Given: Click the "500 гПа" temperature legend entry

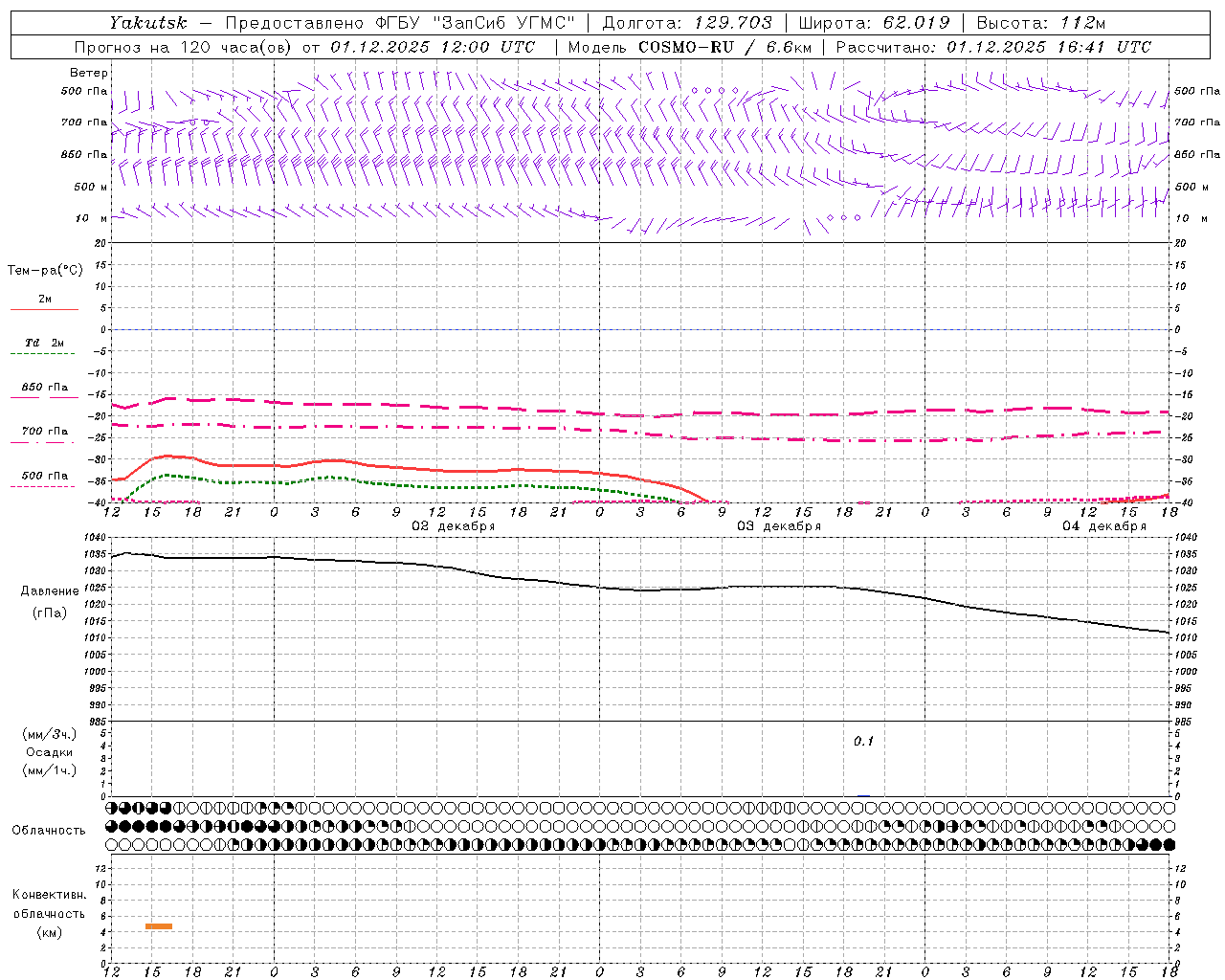Looking at the screenshot, I should 44,476.
